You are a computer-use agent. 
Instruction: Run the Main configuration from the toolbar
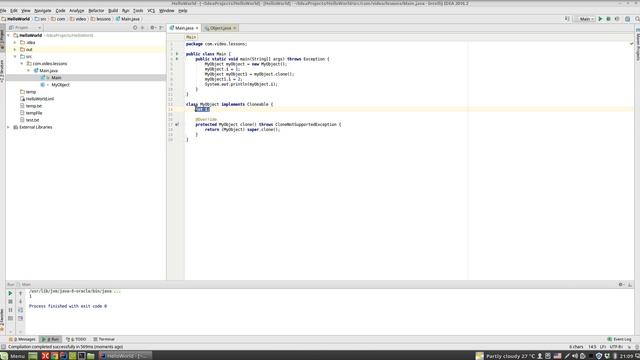(600, 19)
